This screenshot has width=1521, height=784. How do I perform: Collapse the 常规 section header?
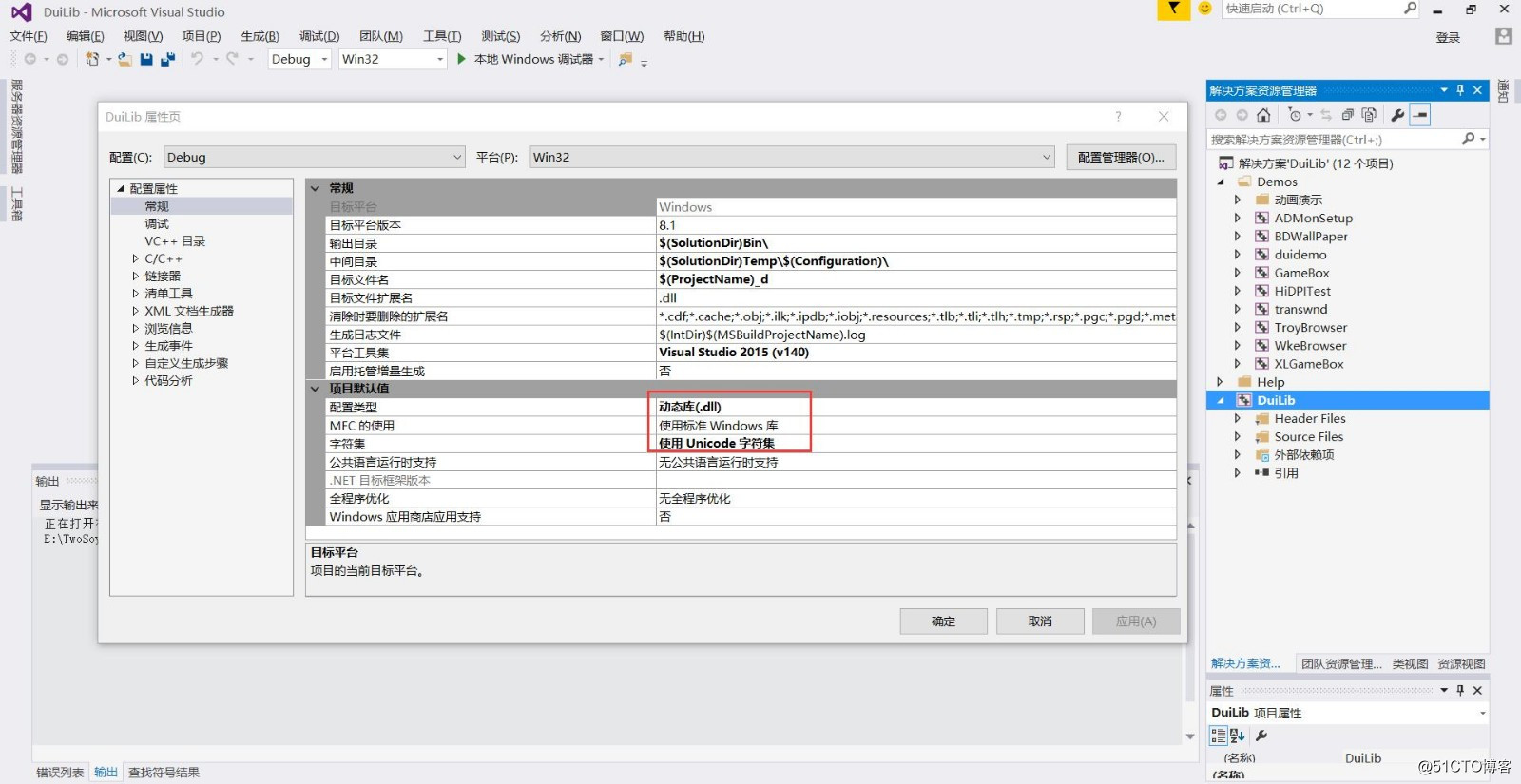pos(316,188)
